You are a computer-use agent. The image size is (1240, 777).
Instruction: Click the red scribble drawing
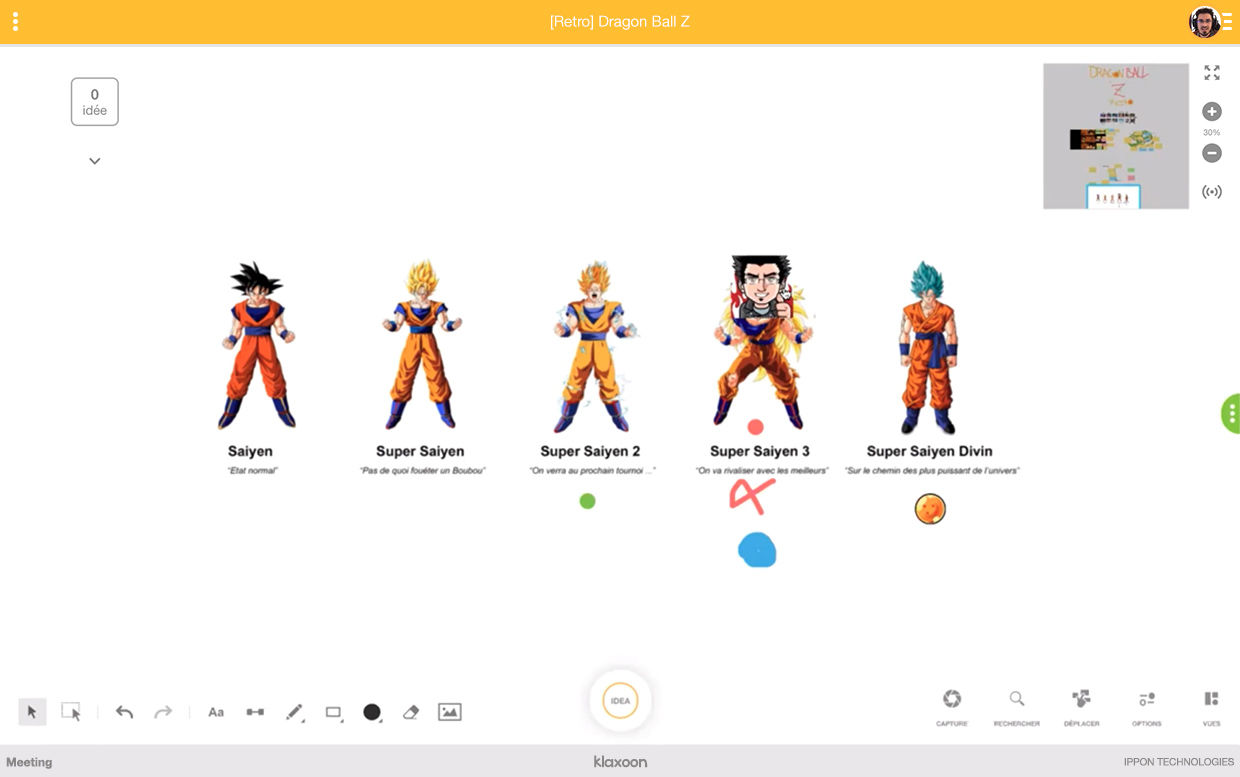pyautogui.click(x=752, y=495)
